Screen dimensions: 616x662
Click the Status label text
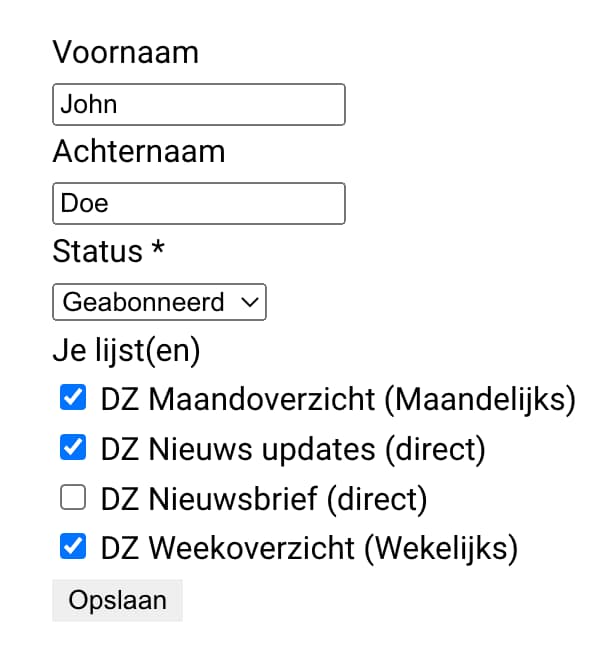[x=97, y=250]
